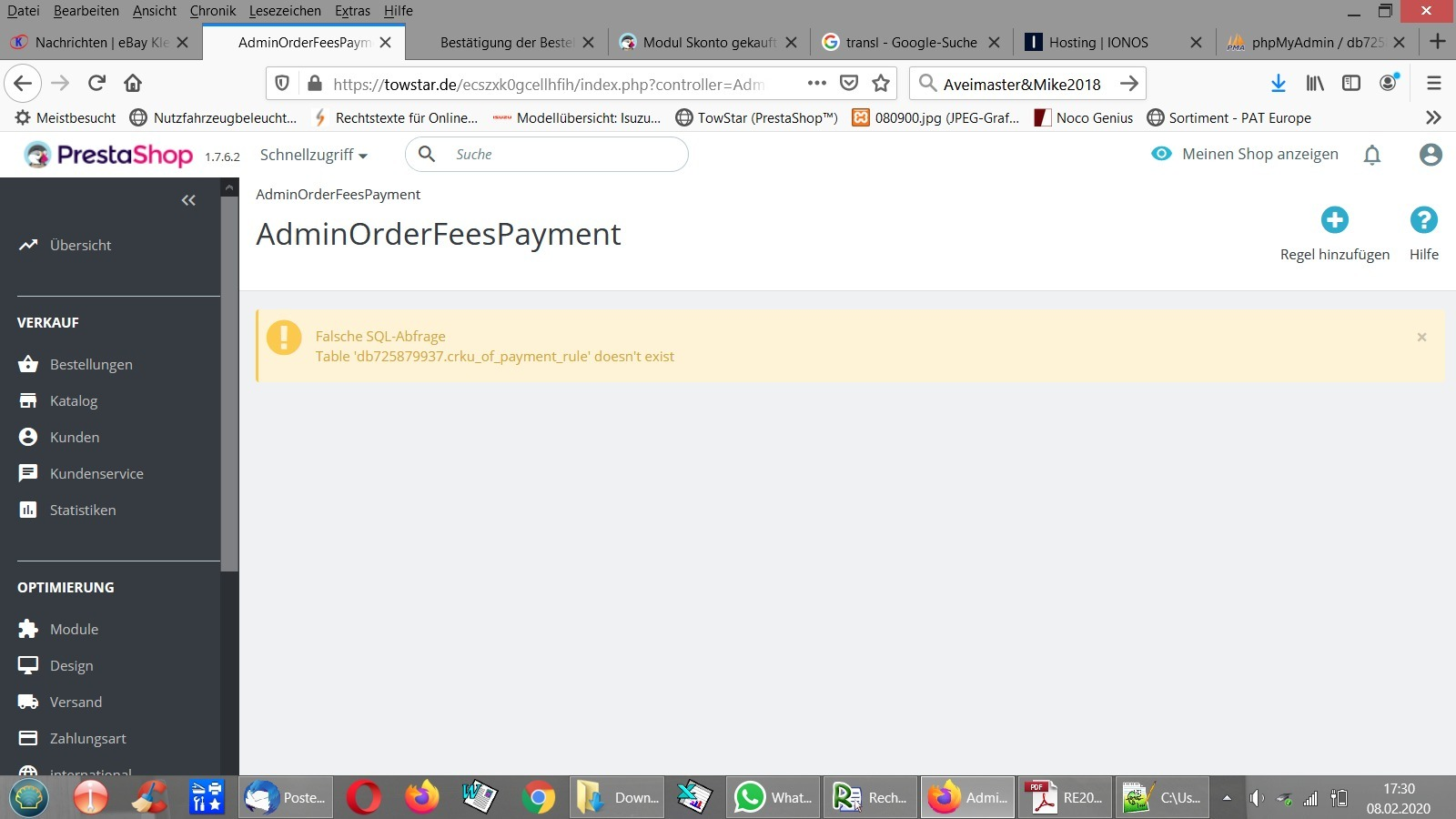1456x819 pixels.
Task: Reload the current page
Action: pyautogui.click(x=96, y=84)
